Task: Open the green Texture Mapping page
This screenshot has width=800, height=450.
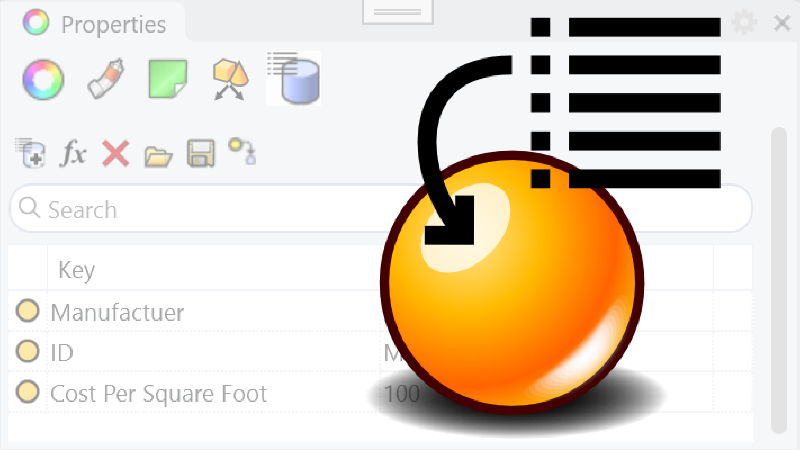Action: [x=167, y=79]
